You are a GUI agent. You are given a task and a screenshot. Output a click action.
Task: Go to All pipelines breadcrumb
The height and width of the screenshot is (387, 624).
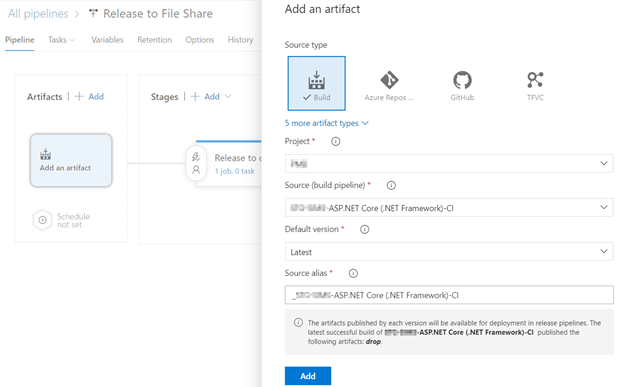point(38,14)
